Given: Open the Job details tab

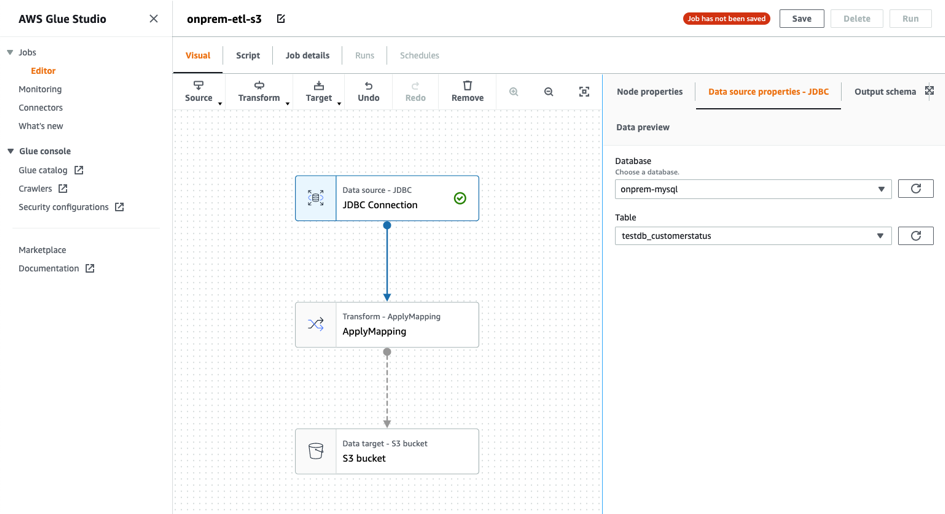Looking at the screenshot, I should tap(307, 55).
